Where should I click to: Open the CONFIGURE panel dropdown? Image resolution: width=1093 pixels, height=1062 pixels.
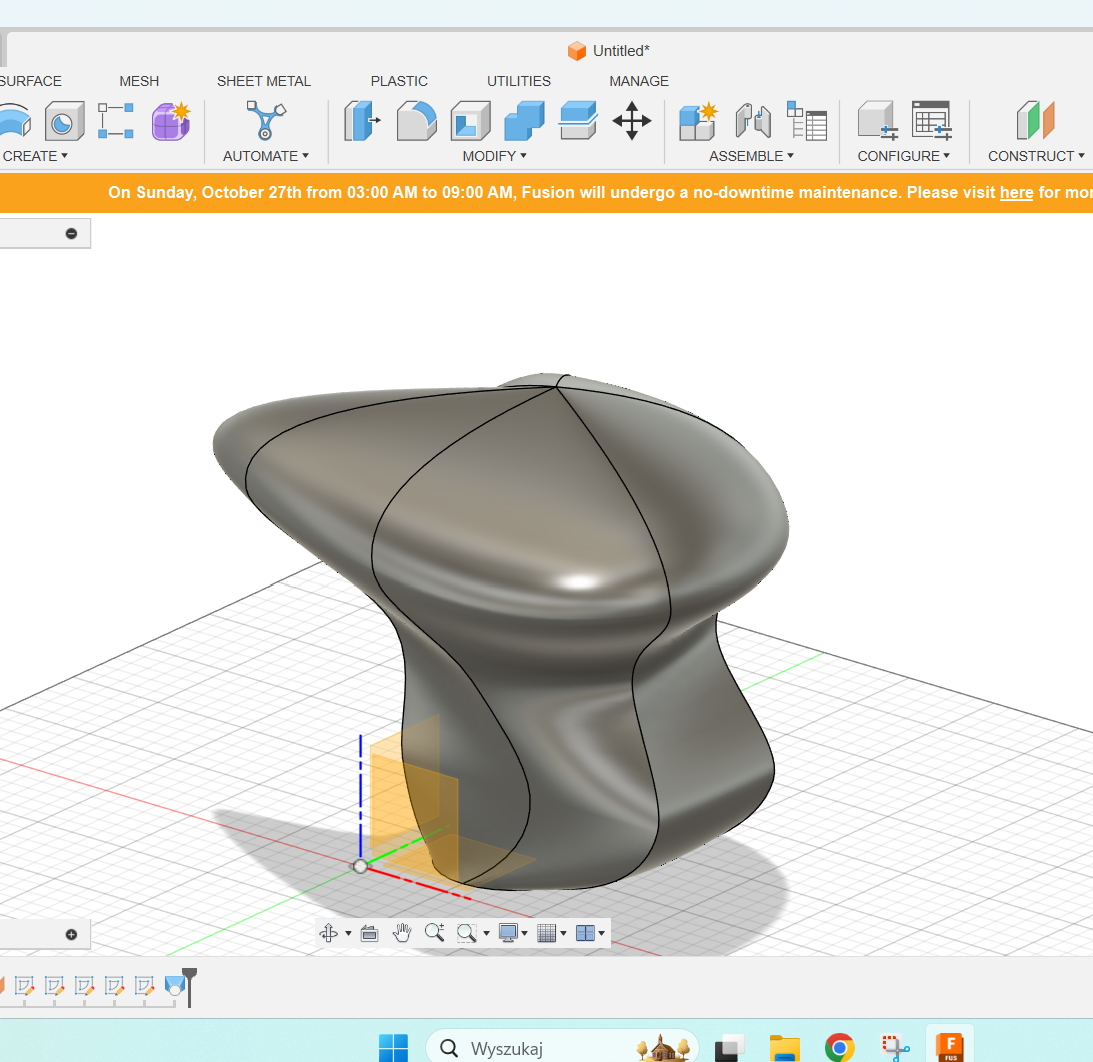click(903, 156)
